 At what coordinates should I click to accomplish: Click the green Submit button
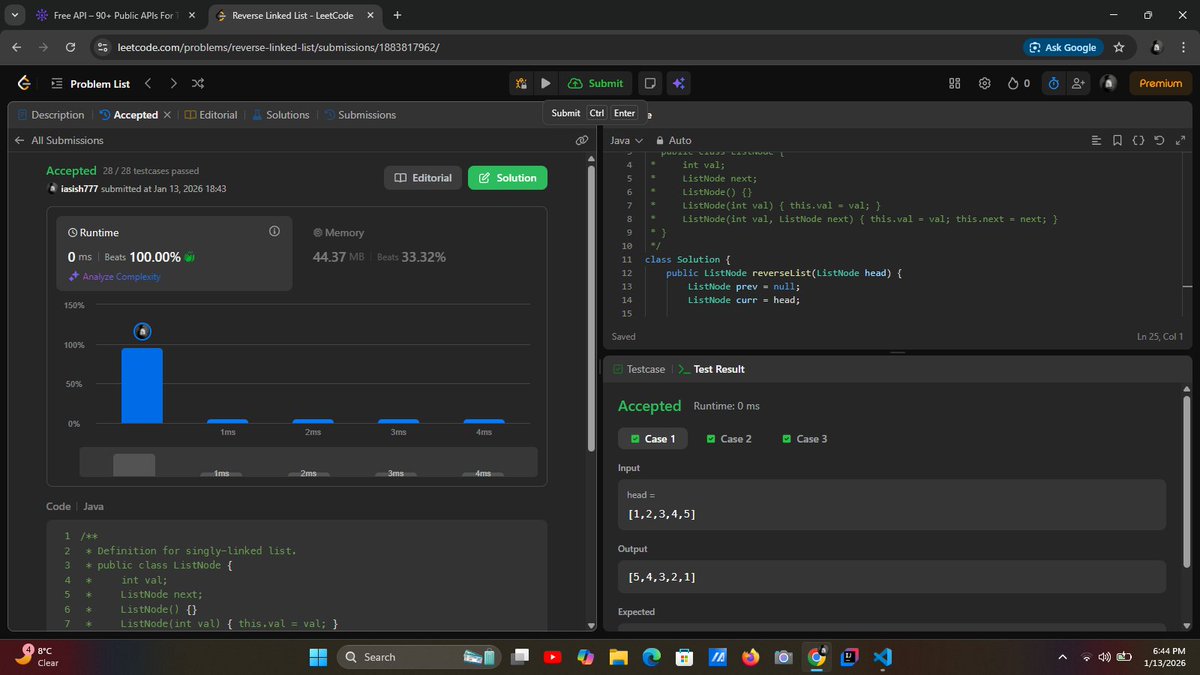(596, 83)
